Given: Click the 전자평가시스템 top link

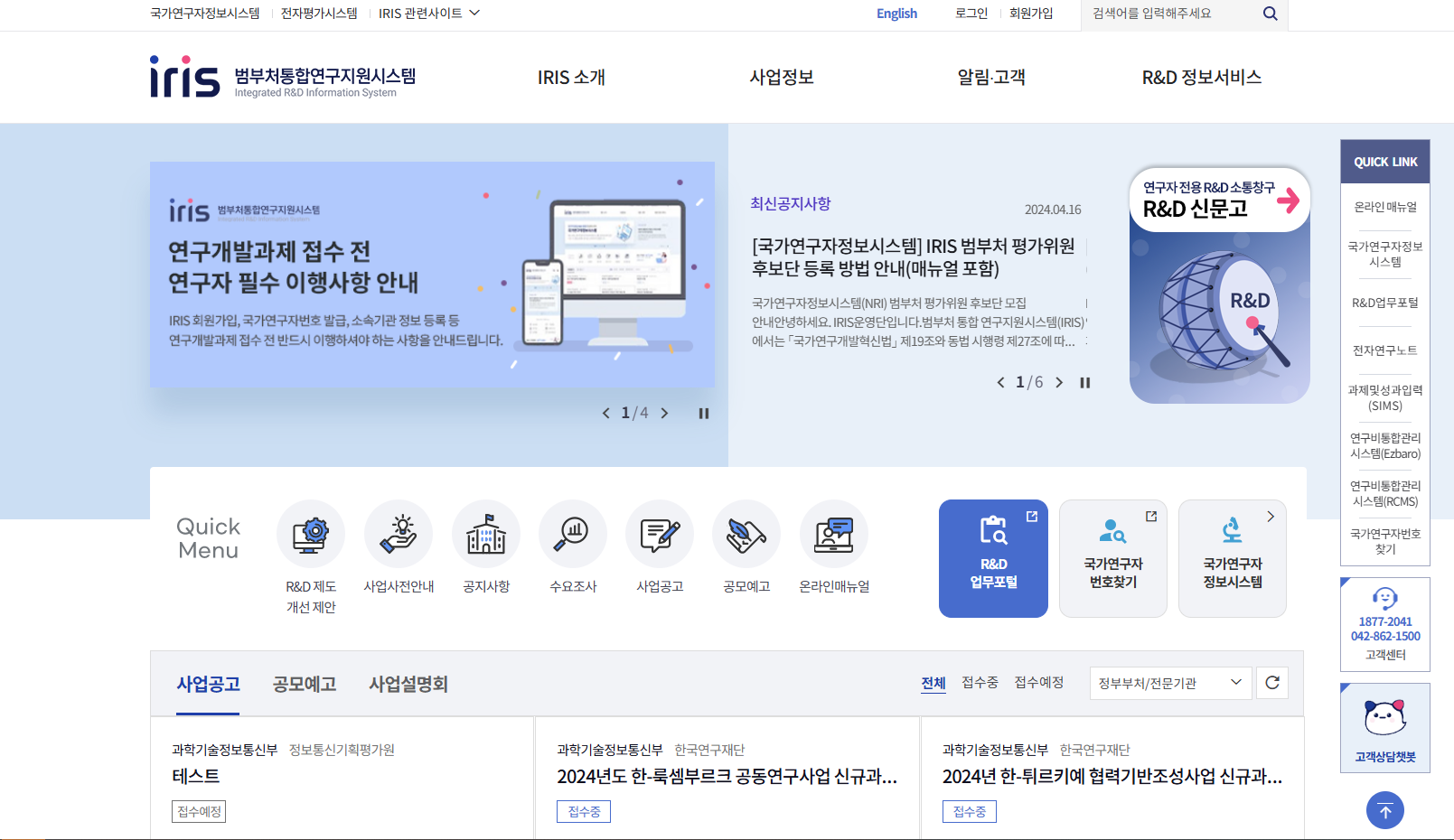Looking at the screenshot, I should [319, 14].
